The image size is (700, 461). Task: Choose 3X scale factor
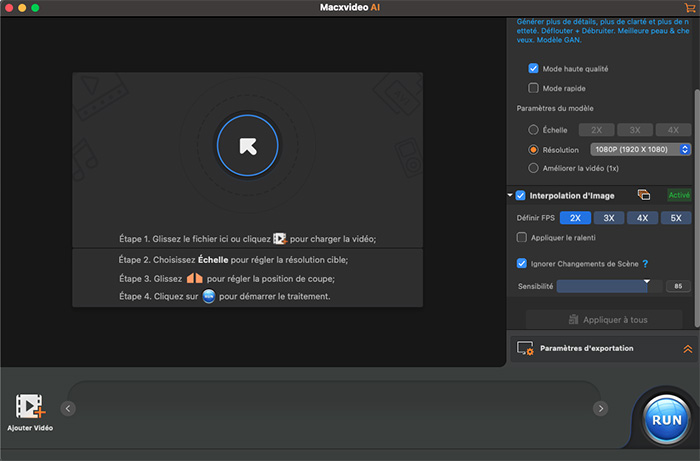tap(634, 130)
